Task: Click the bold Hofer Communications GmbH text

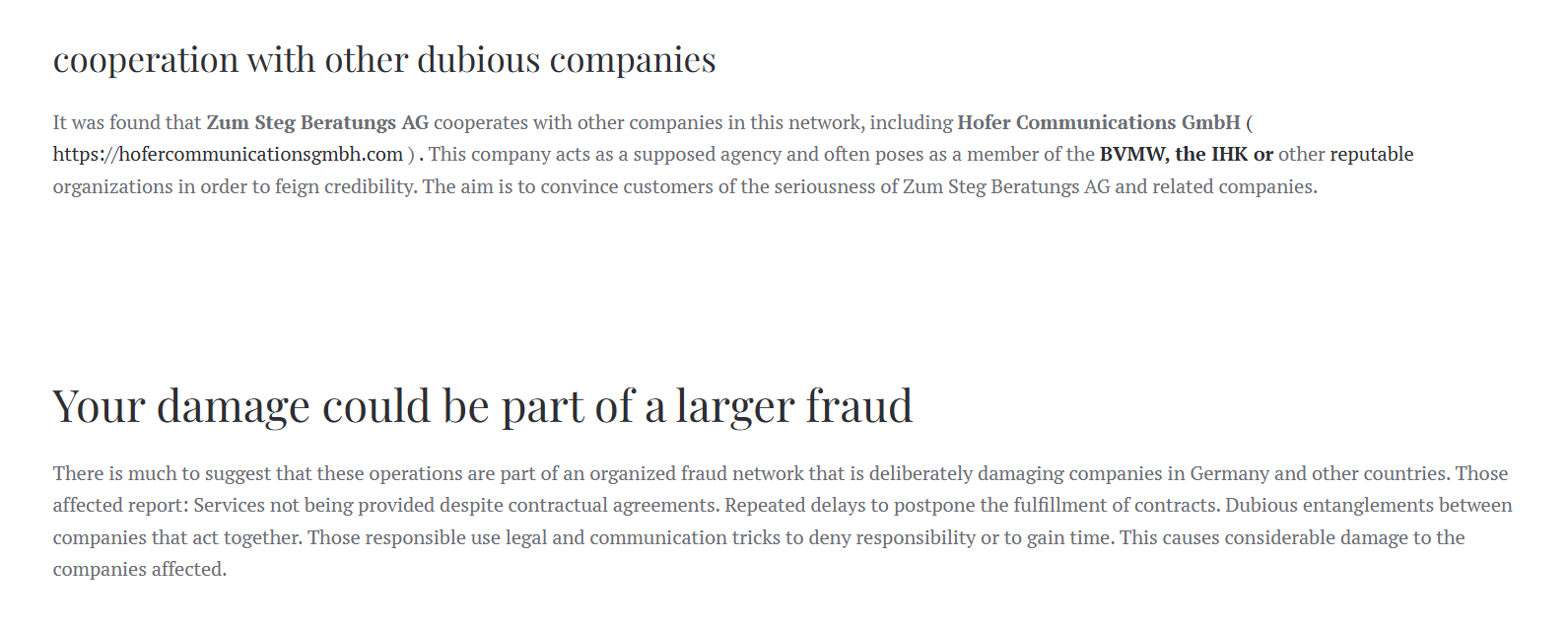Action: pos(1099,122)
